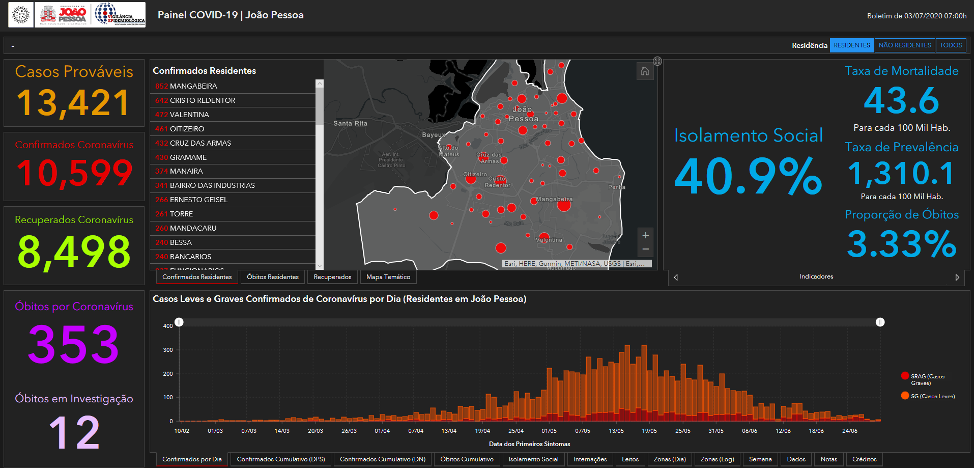Select the Não Residentes filter
This screenshot has height=468, width=974.
(904, 45)
